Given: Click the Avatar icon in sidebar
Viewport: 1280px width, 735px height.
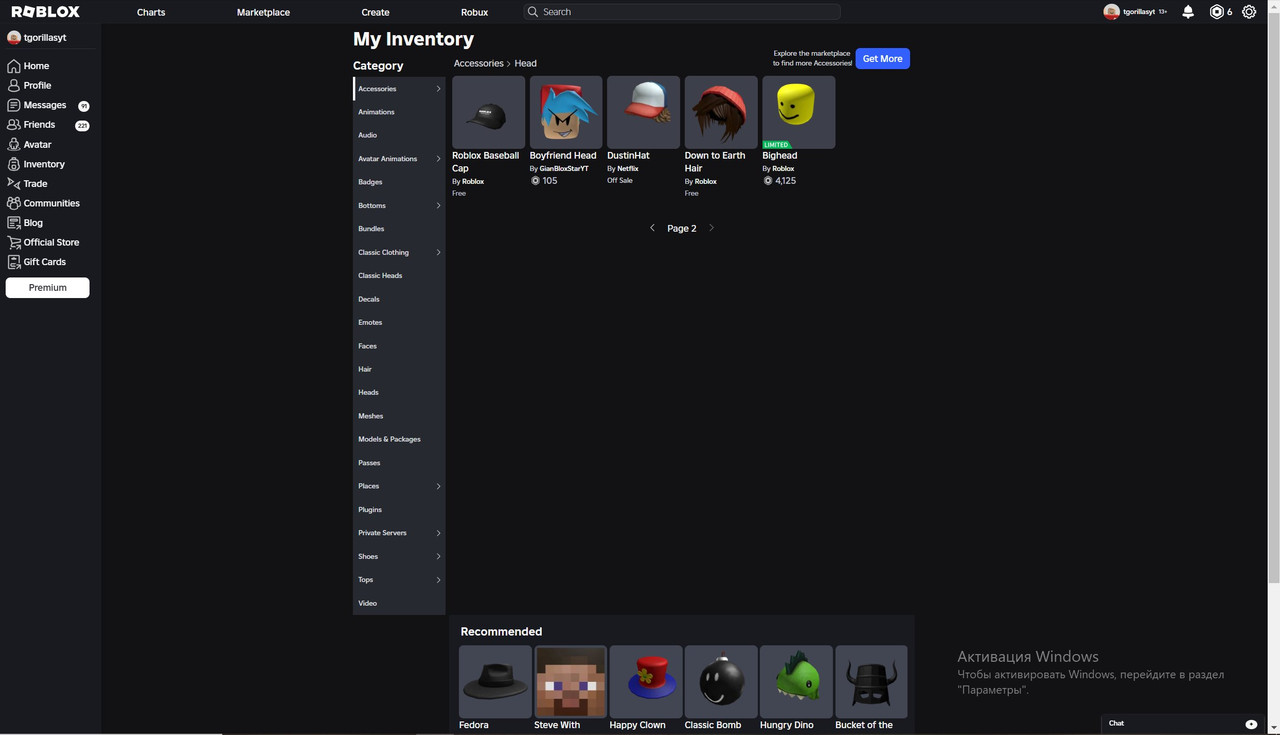Looking at the screenshot, I should tap(14, 144).
